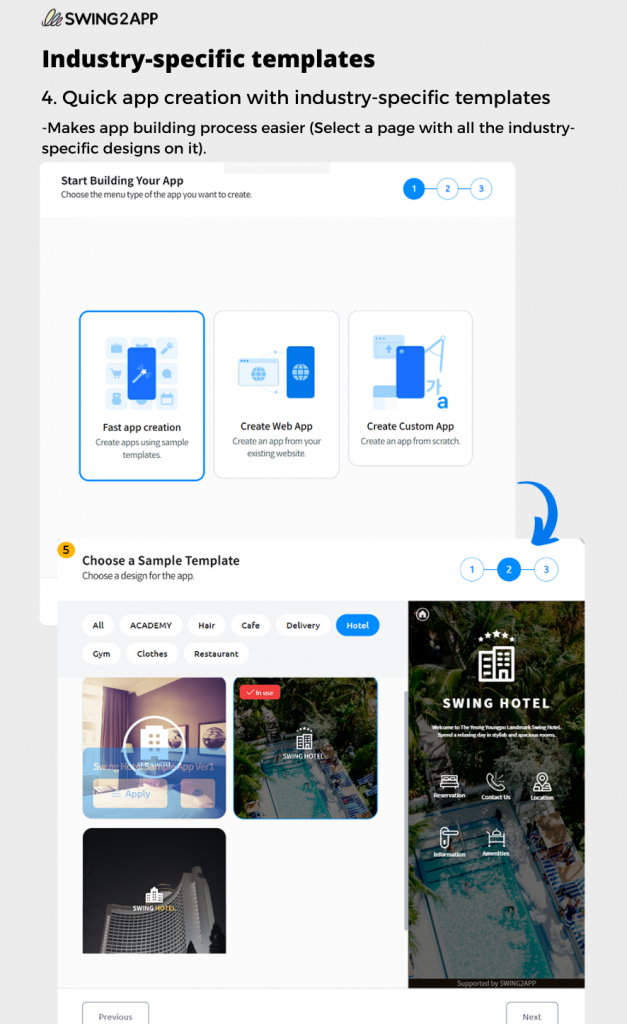Click active step 2 in Sample Template stepper
Screen dimensions: 627x1024
pyautogui.click(x=509, y=569)
